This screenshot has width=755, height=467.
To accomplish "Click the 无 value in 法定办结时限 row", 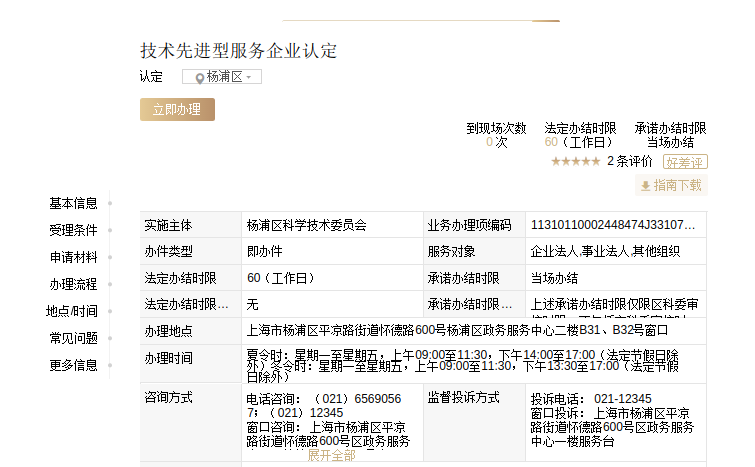I will point(332,304).
